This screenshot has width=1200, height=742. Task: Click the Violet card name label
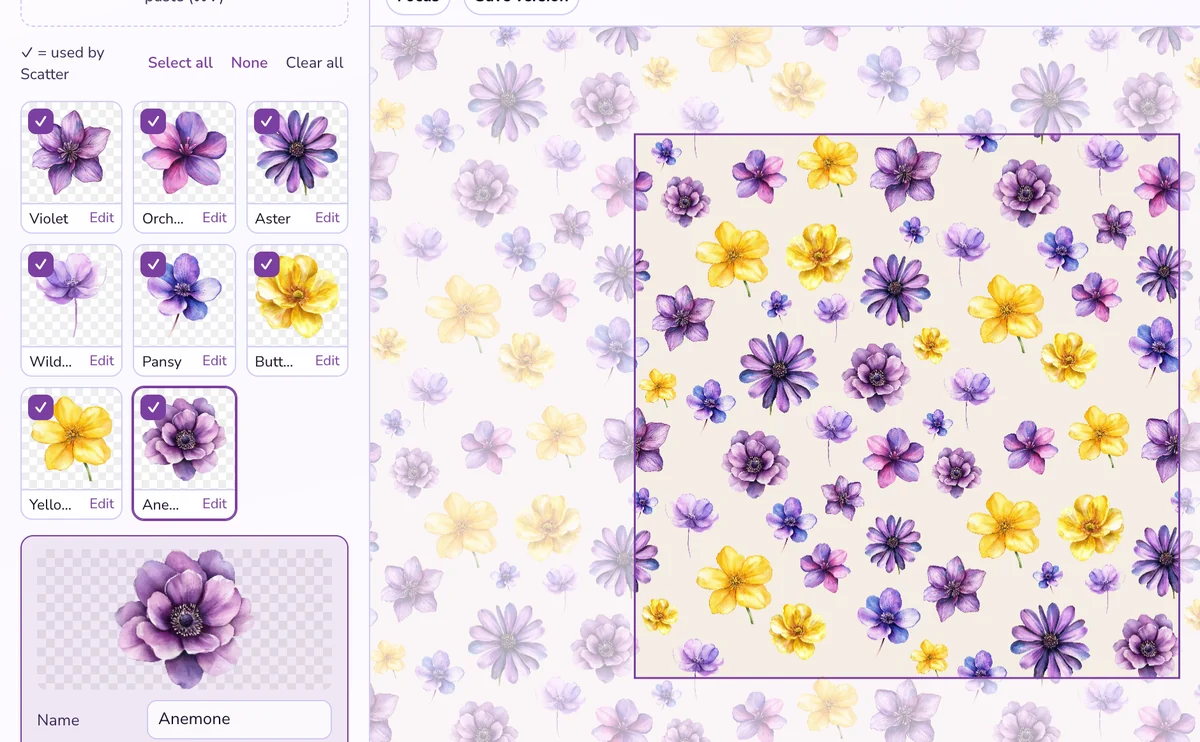coord(49,218)
